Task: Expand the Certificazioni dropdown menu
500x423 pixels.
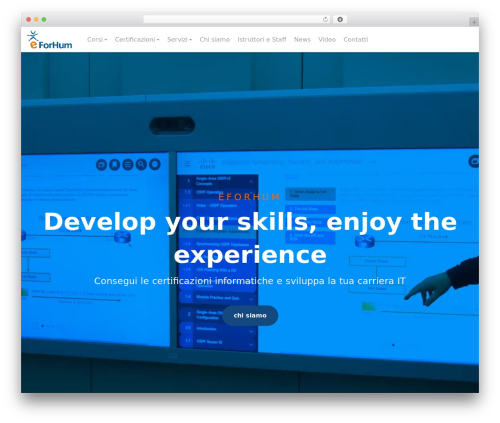Action: pos(137,39)
